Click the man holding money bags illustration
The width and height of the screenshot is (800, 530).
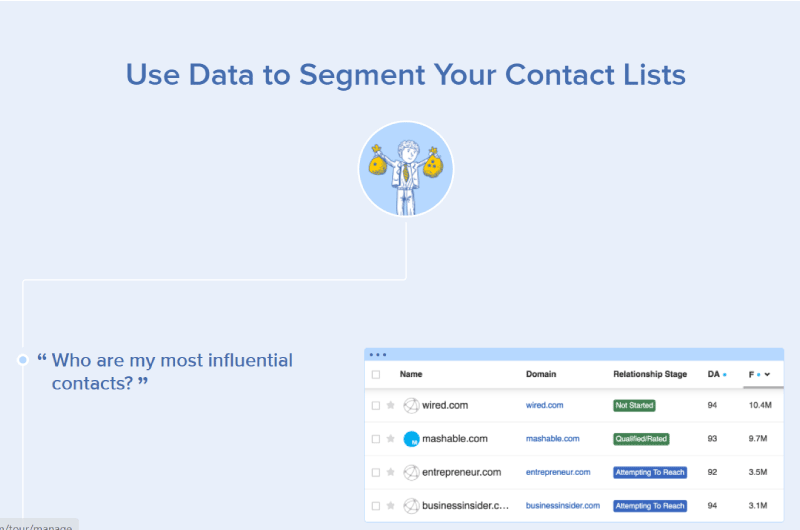point(406,169)
